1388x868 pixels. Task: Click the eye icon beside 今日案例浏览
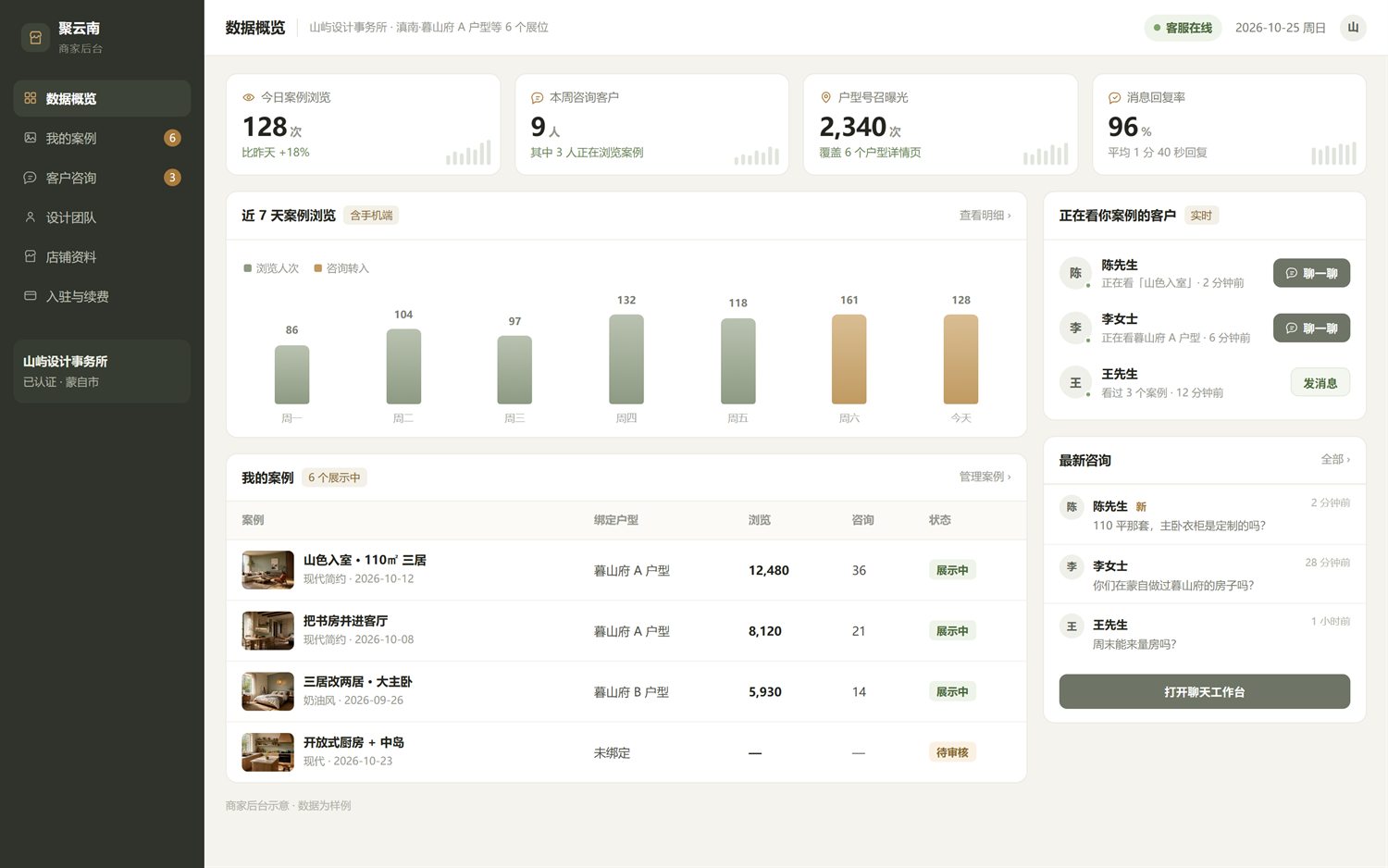(248, 97)
